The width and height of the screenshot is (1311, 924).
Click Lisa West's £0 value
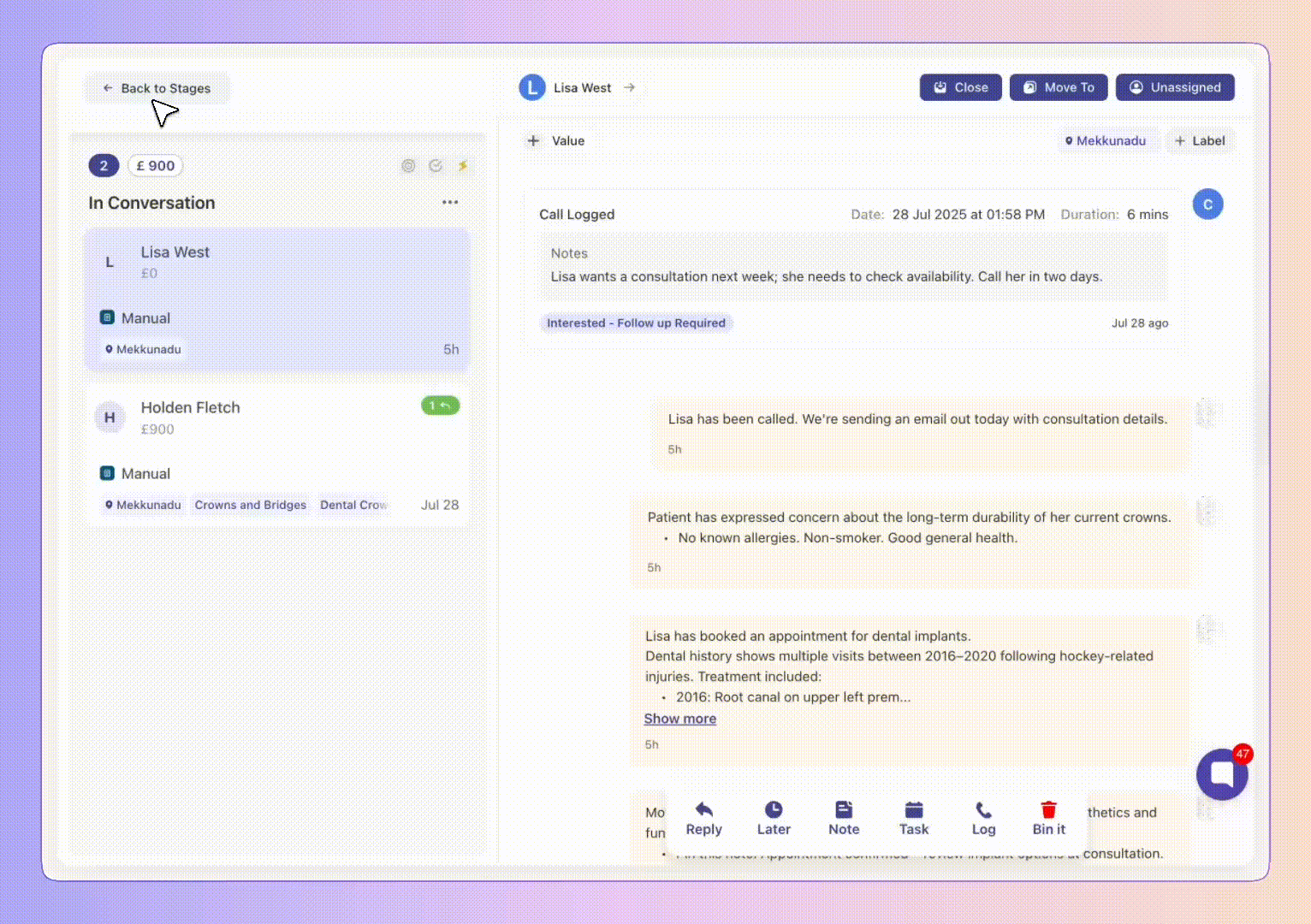click(x=149, y=274)
